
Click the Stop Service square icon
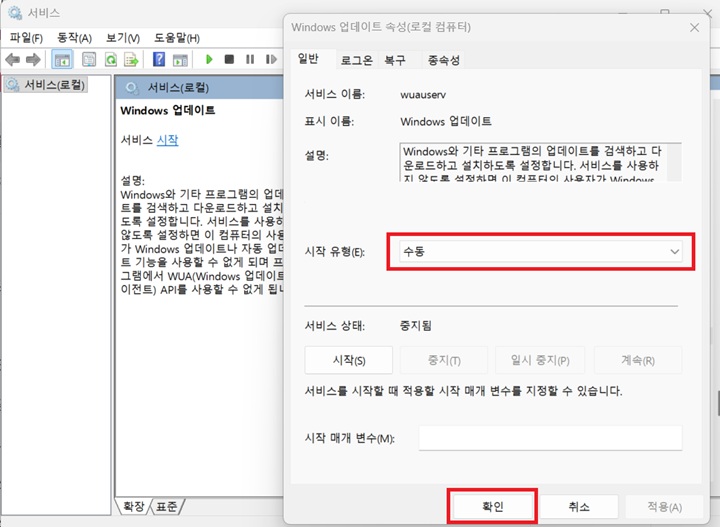click(x=229, y=59)
